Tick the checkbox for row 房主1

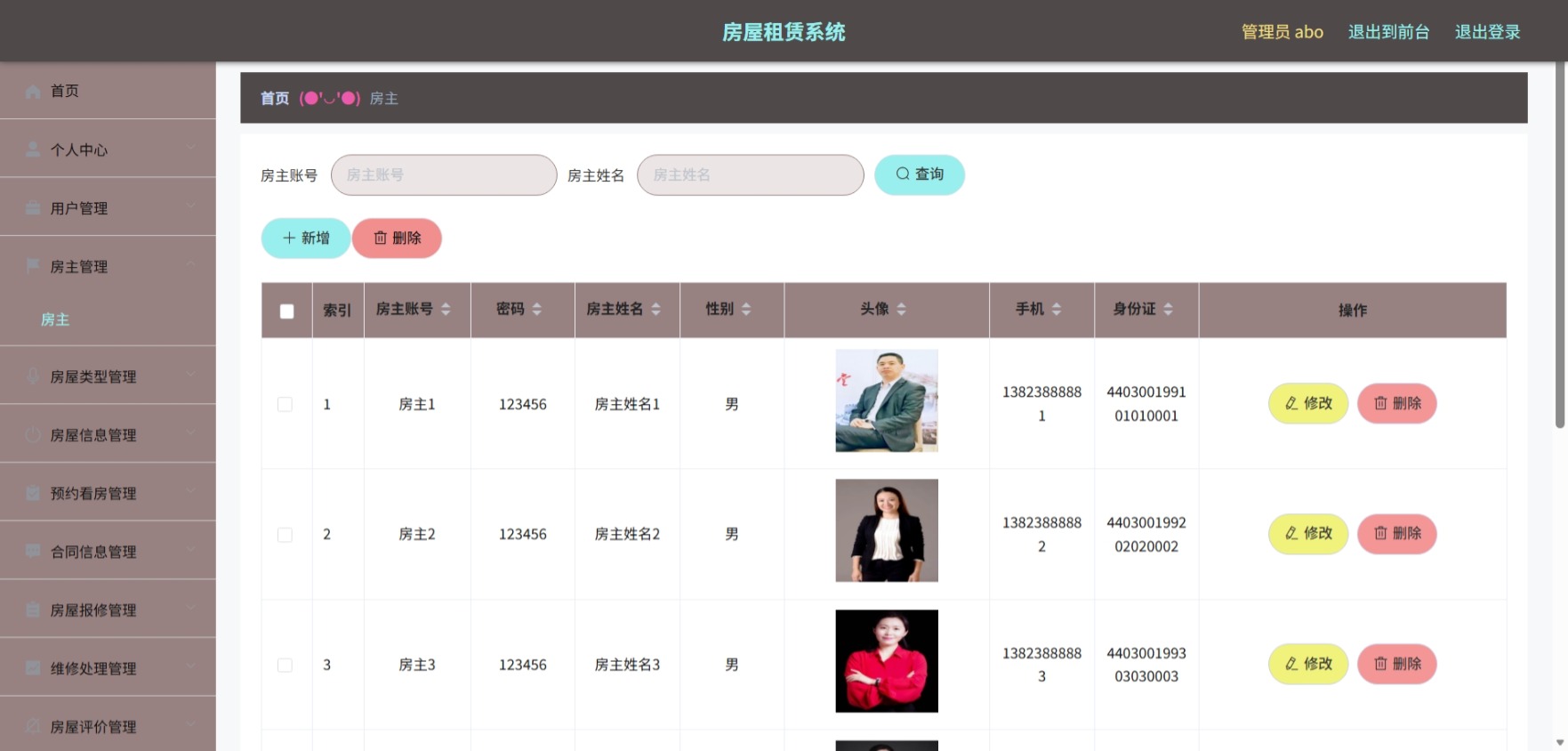(x=285, y=405)
